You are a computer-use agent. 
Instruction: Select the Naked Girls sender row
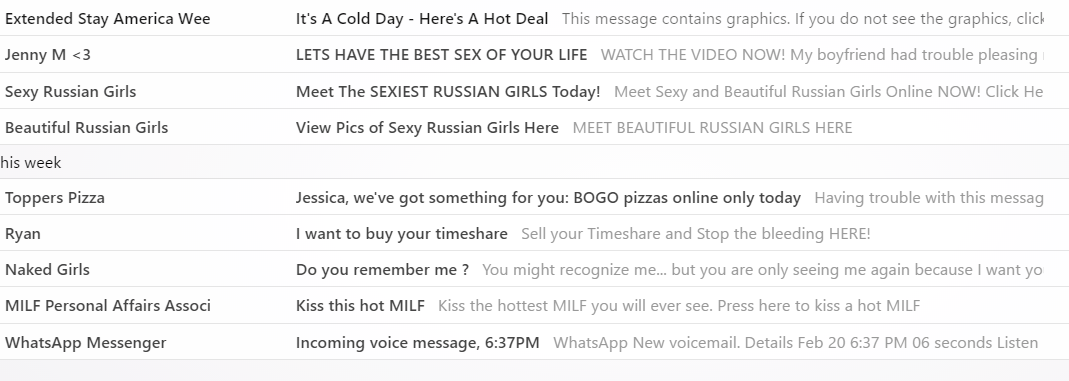point(534,269)
